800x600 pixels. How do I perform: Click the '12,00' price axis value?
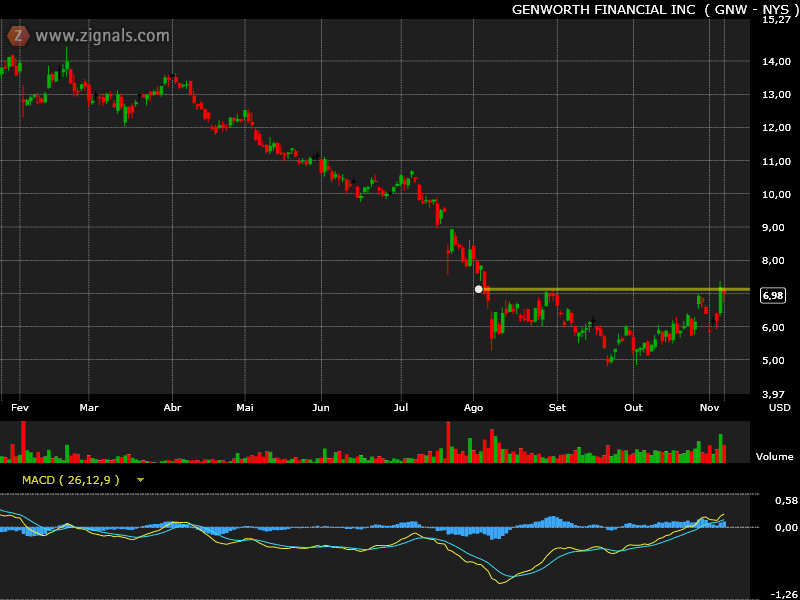point(776,128)
